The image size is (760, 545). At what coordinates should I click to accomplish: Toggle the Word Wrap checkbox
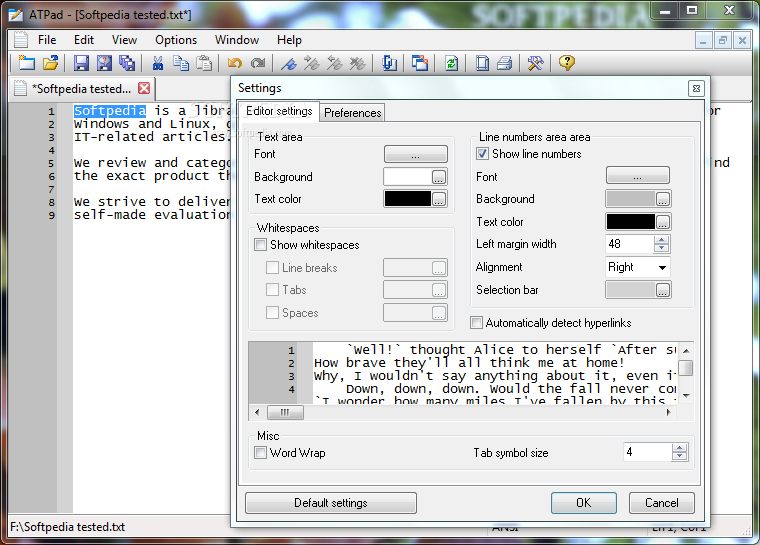[x=260, y=452]
